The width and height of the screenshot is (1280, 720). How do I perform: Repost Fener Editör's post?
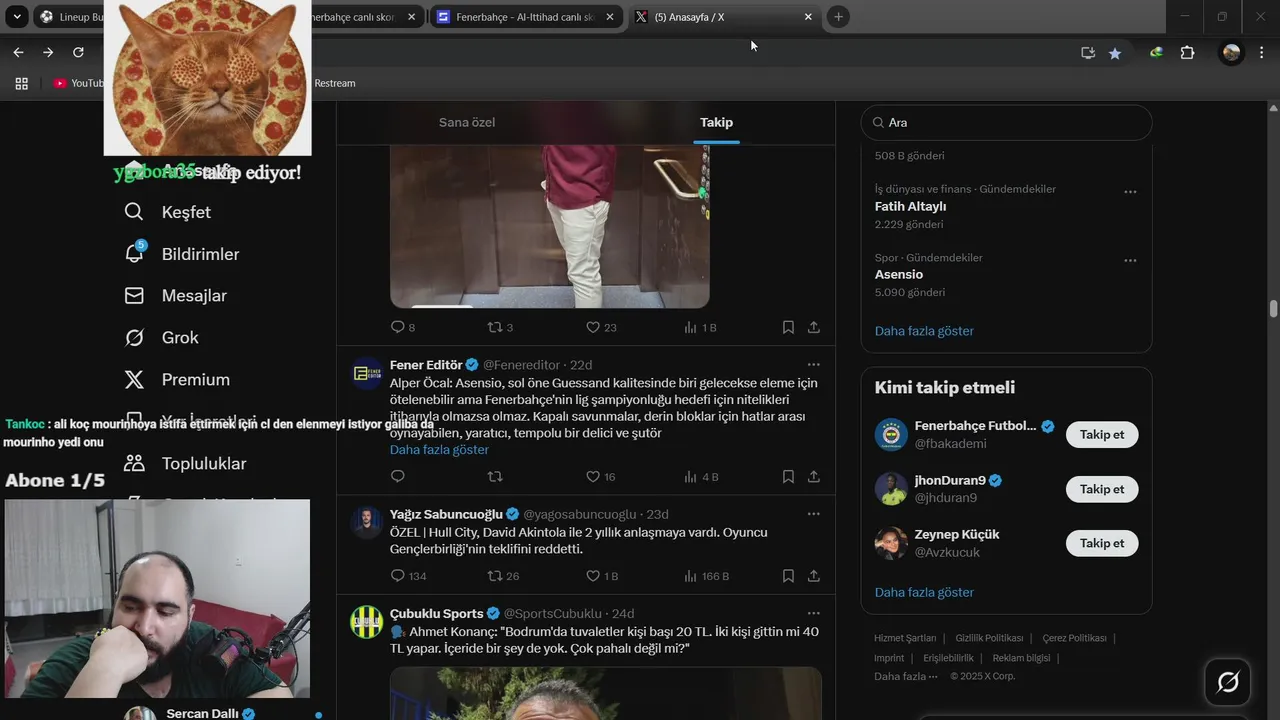click(494, 477)
